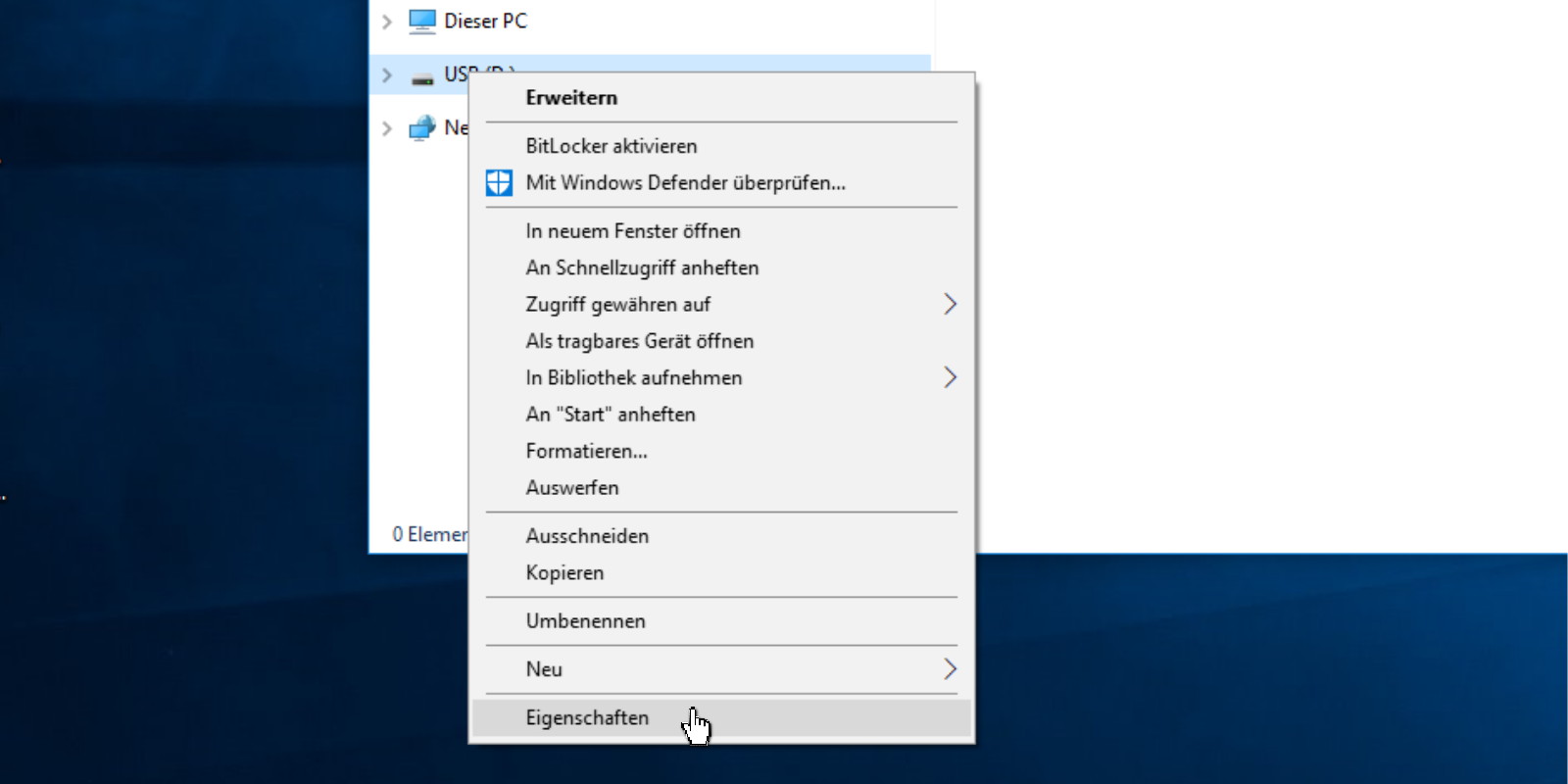
Task: Open the In Bibliothek aufnehmen submenu arrow
Action: pos(950,377)
